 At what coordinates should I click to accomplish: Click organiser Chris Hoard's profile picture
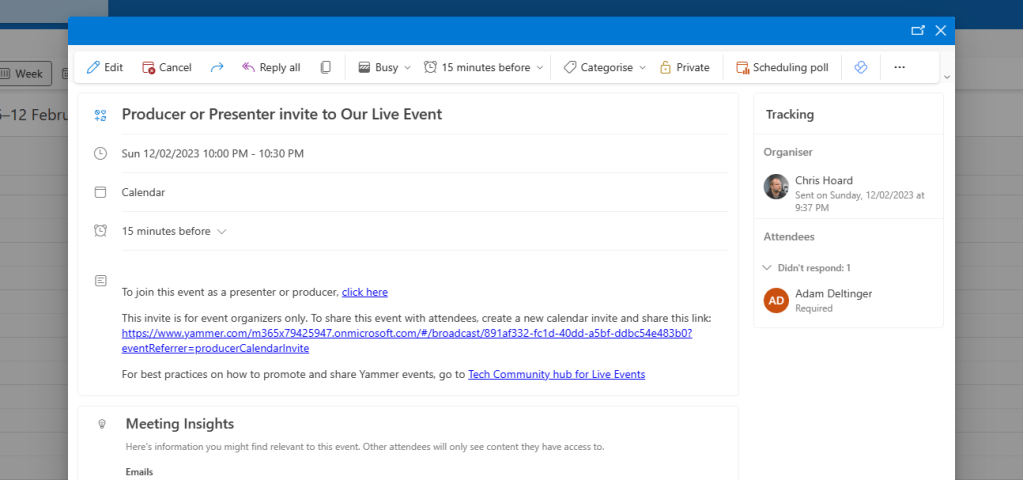coord(776,187)
